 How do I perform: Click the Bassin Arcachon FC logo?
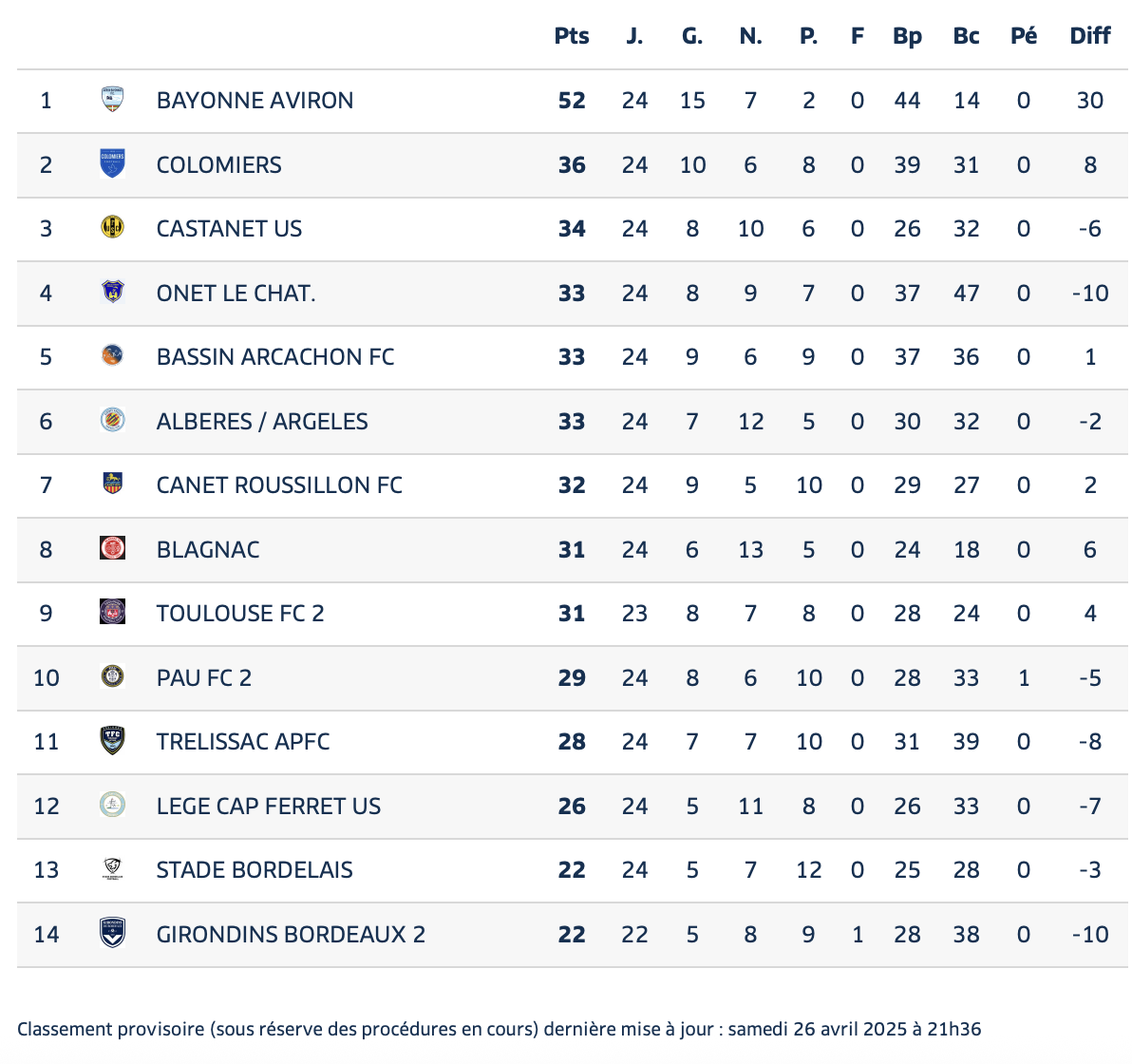pyautogui.click(x=113, y=356)
